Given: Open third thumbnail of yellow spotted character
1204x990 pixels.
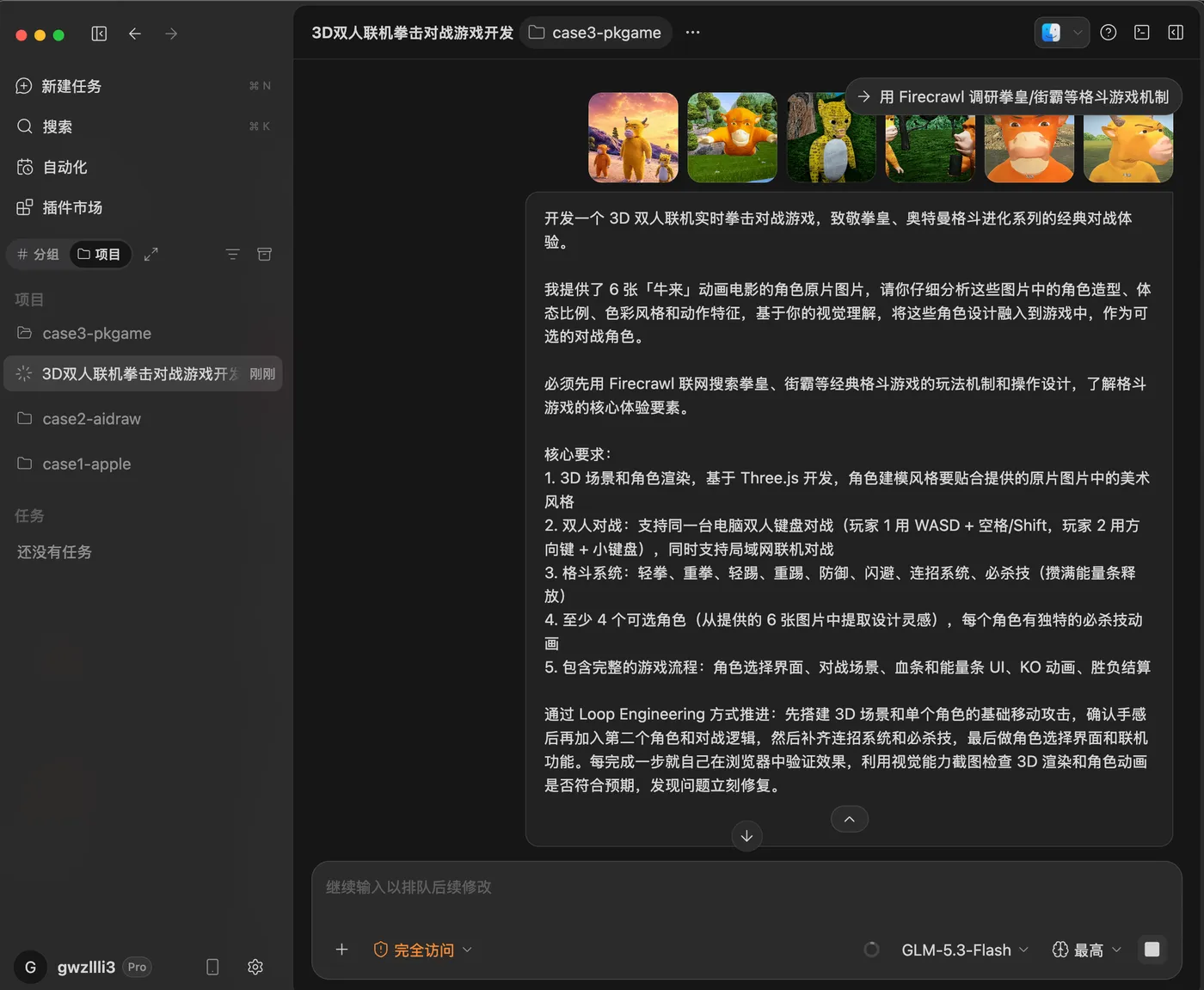Looking at the screenshot, I should tap(832, 138).
